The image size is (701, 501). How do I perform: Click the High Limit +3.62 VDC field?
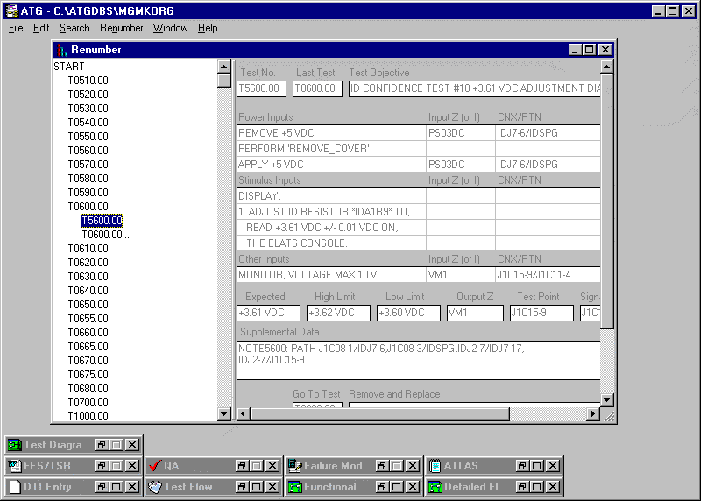[338, 312]
